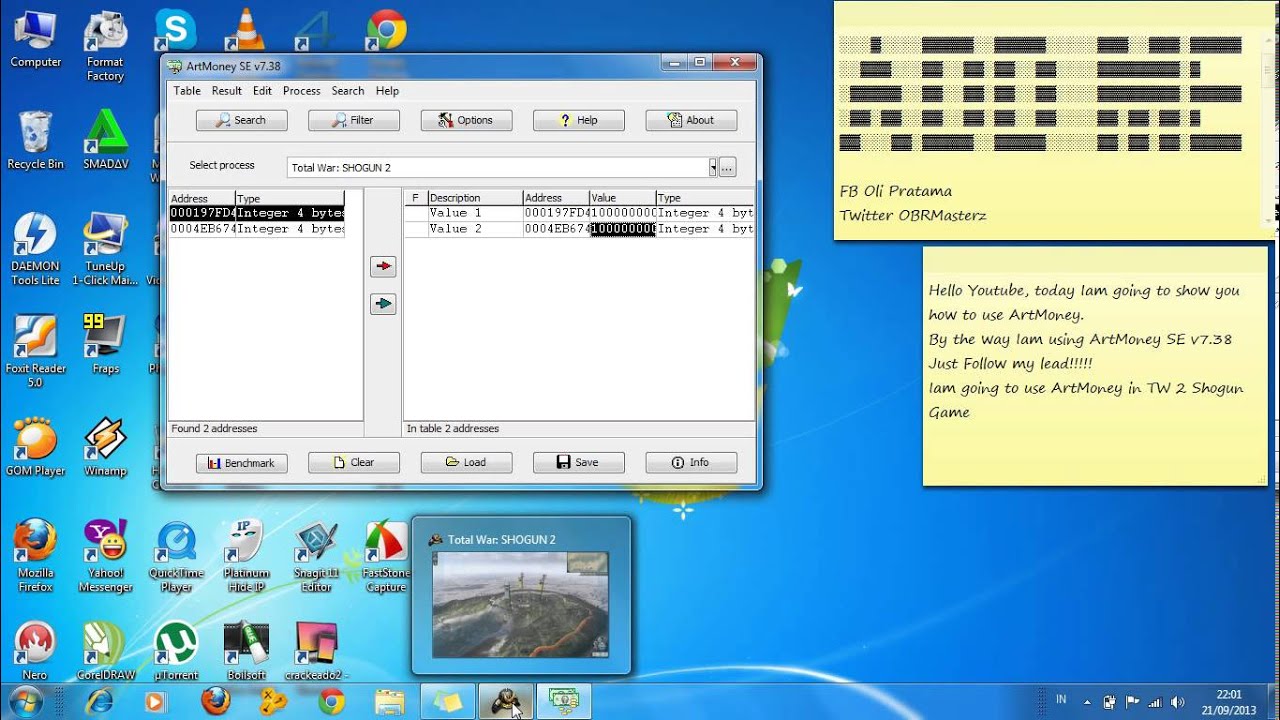Click the teal arrow transfer-all button

click(x=383, y=304)
